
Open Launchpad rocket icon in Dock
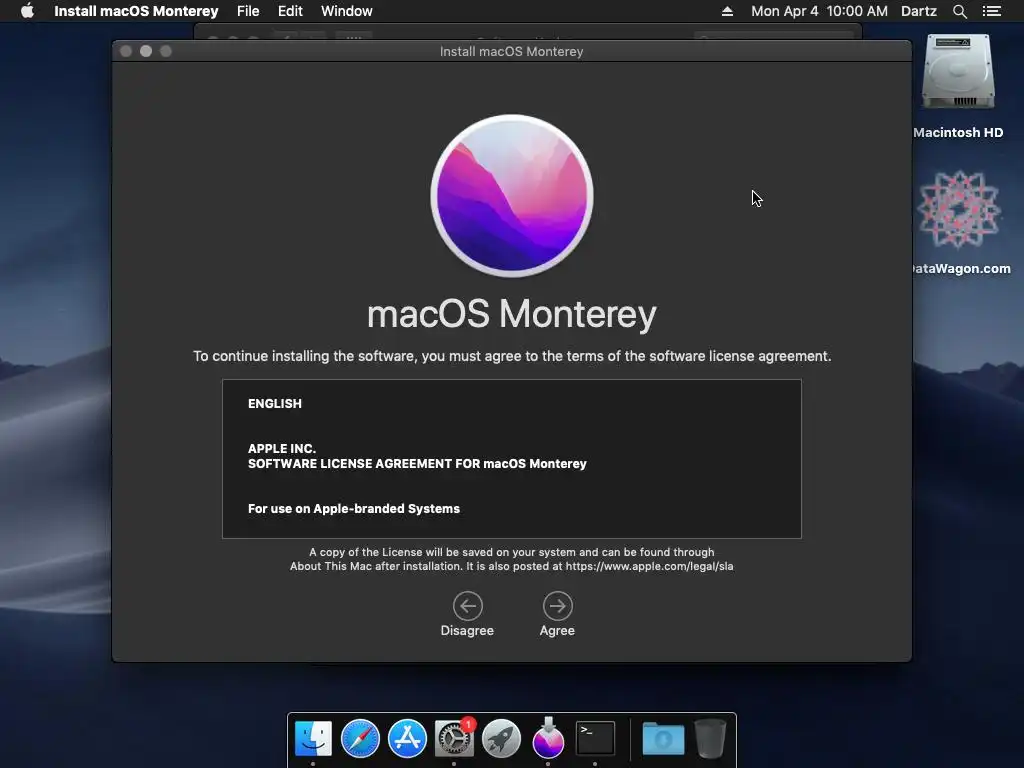click(501, 738)
